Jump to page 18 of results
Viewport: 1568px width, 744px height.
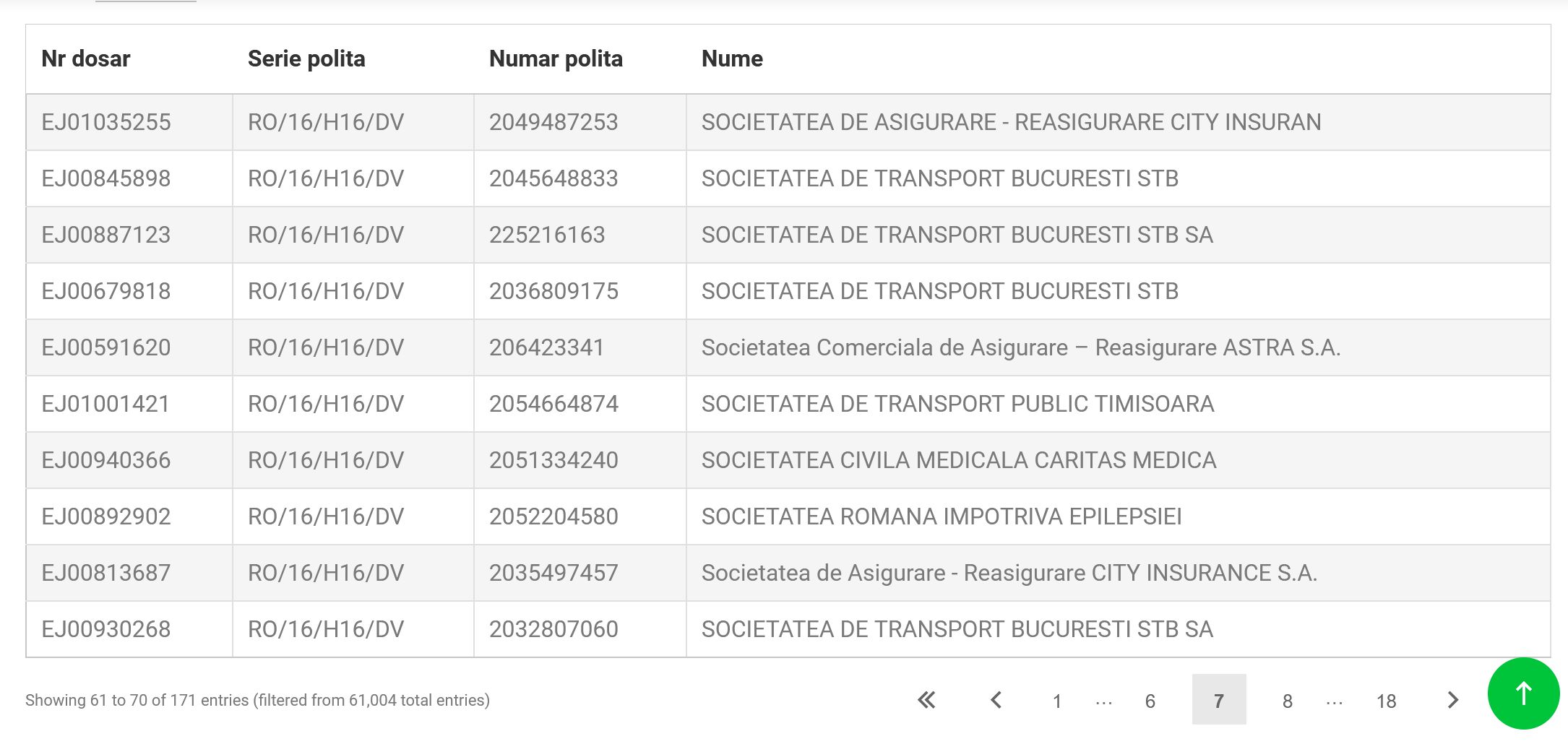click(x=1386, y=701)
